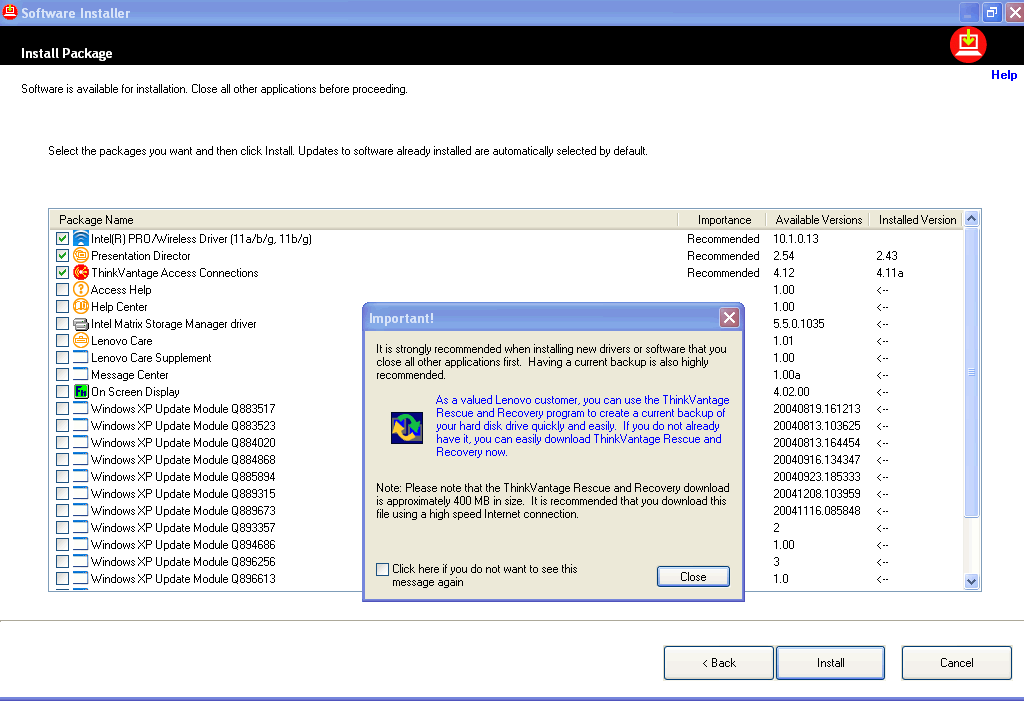
Task: Click the Update Module Q896256 icon
Action: 80,561
